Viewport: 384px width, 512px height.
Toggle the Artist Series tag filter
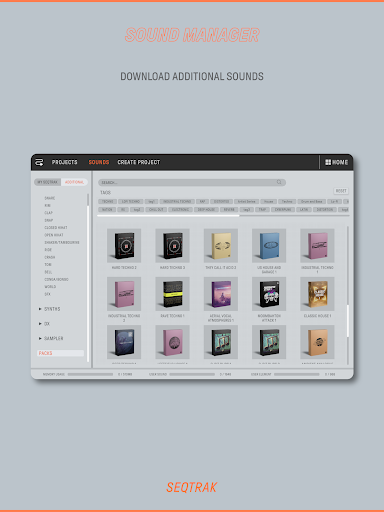tap(247, 201)
